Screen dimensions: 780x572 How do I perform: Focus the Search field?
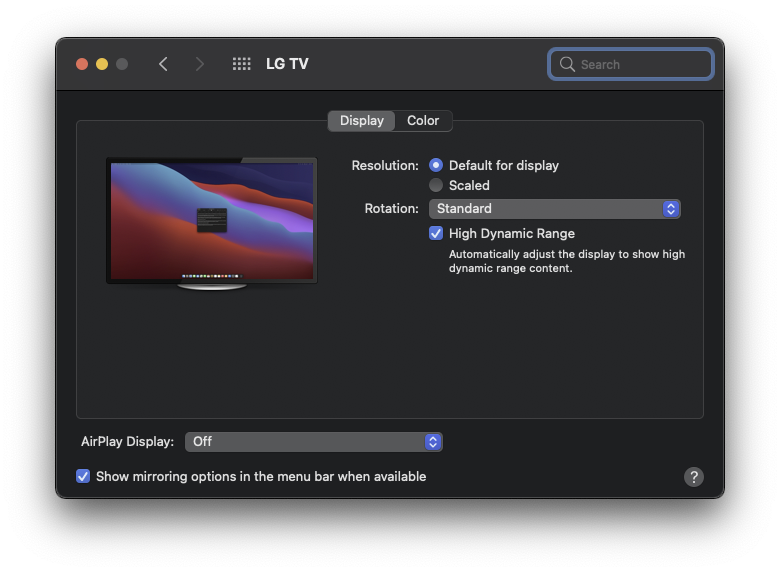click(x=631, y=64)
